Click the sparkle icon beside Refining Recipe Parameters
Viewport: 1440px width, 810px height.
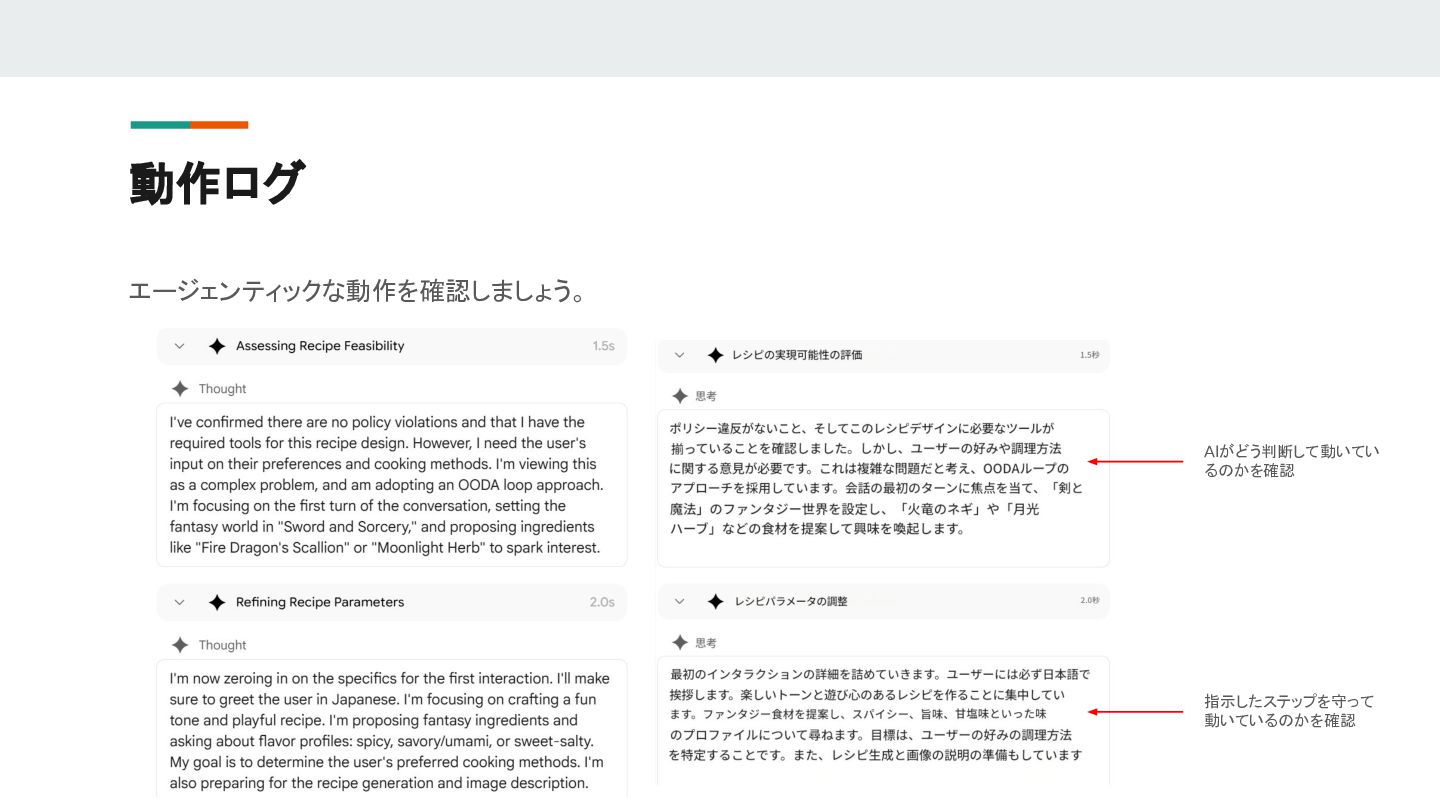tap(217, 602)
